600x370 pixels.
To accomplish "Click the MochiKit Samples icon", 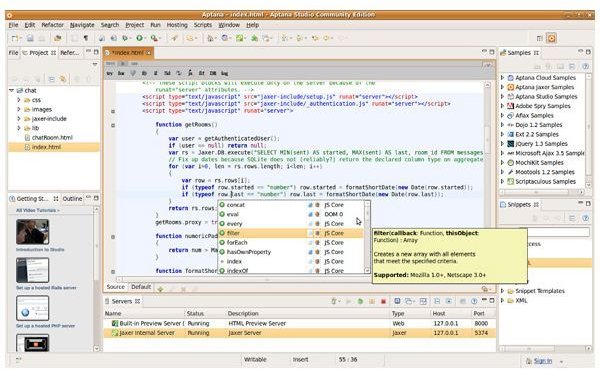I will point(510,163).
